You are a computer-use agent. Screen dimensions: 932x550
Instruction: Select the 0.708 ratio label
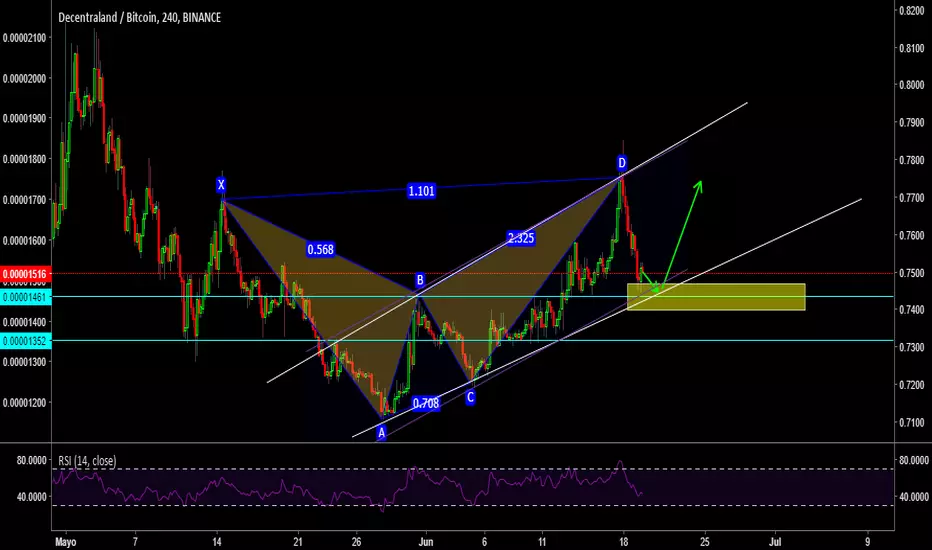pos(426,404)
